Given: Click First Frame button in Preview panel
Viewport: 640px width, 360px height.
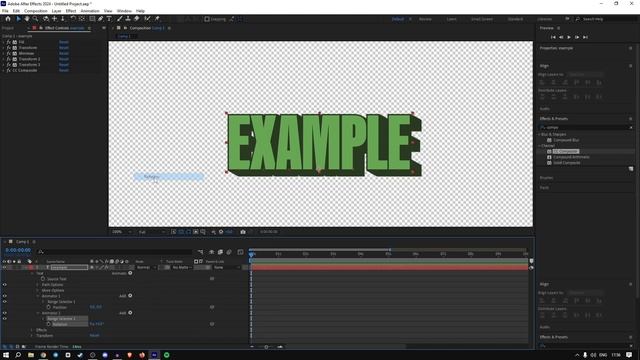Looking at the screenshot, I should point(553,37).
